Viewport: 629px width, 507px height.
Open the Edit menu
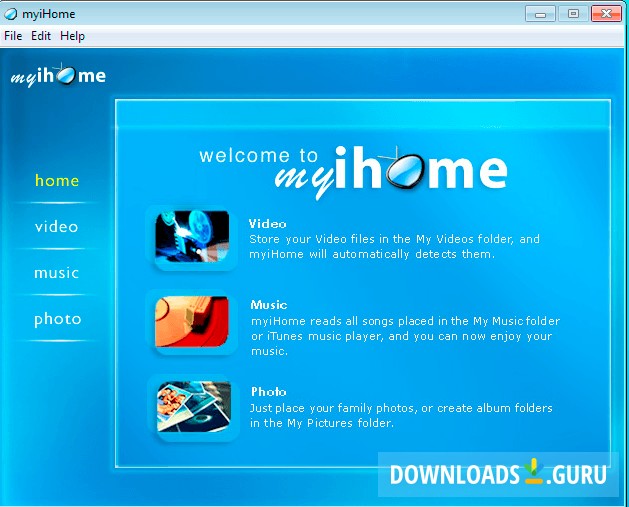[41, 36]
